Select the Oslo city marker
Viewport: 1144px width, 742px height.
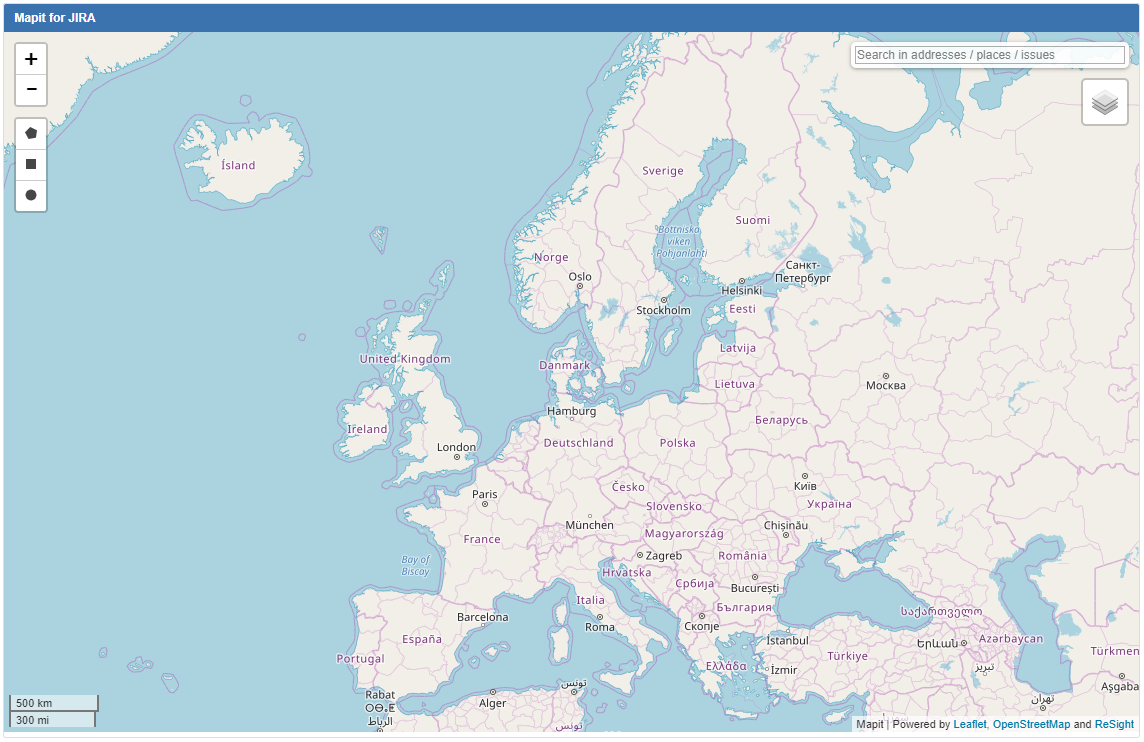(580, 286)
